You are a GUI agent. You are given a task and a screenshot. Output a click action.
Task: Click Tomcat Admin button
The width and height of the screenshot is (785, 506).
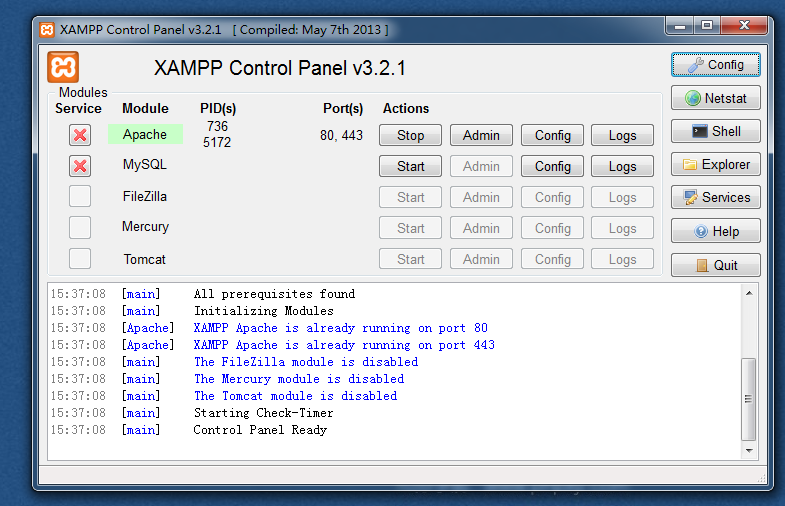click(x=481, y=259)
